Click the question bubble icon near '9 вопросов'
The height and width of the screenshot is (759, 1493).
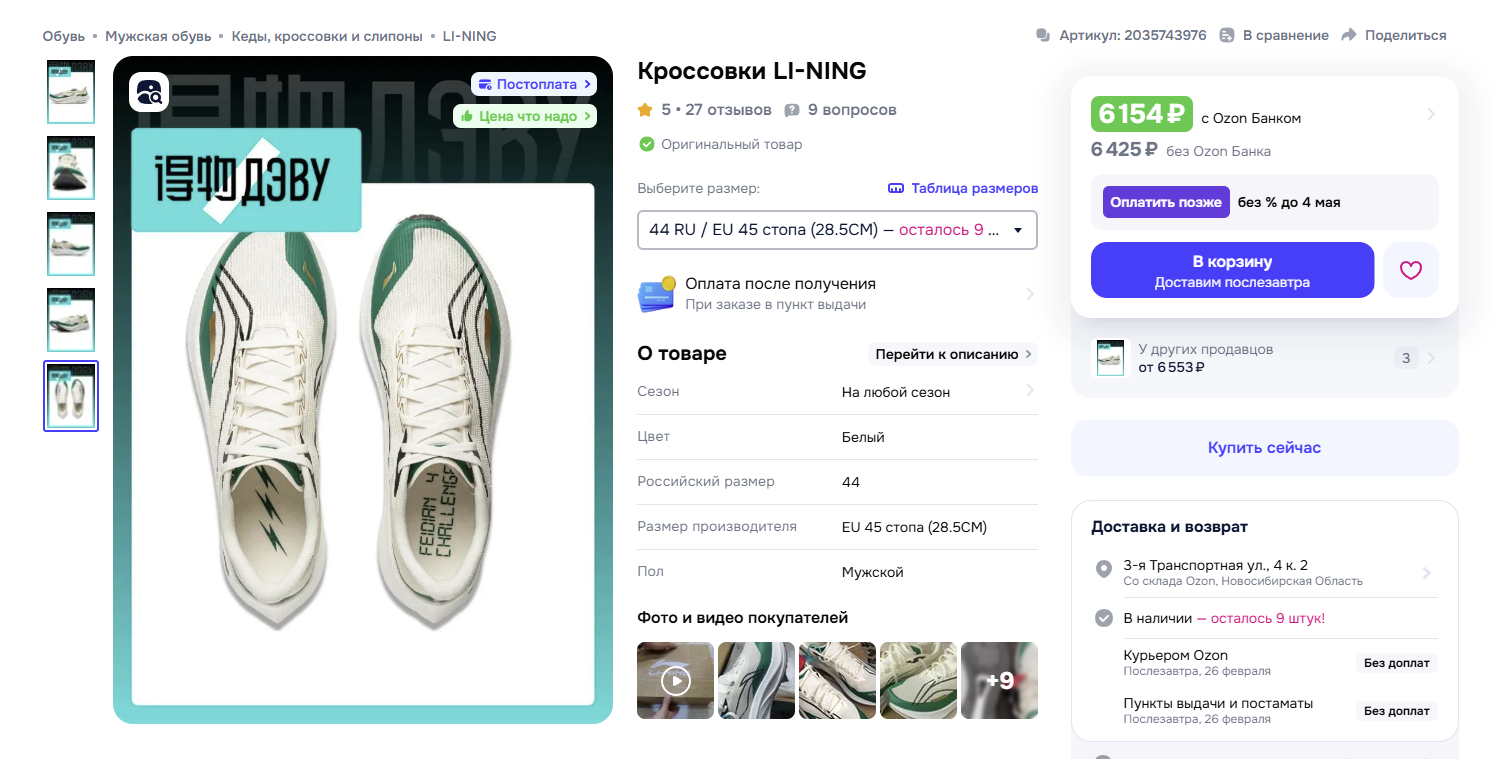(x=792, y=109)
